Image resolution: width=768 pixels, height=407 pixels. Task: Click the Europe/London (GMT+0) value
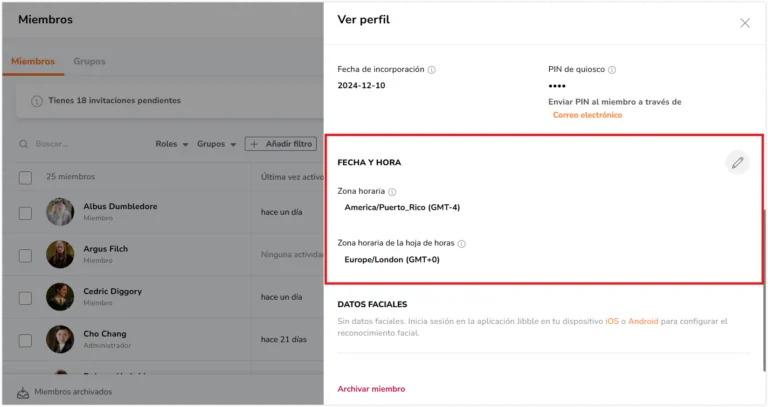392,260
